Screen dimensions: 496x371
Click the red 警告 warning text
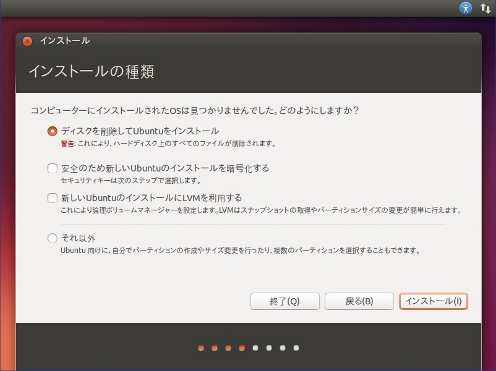68,144
